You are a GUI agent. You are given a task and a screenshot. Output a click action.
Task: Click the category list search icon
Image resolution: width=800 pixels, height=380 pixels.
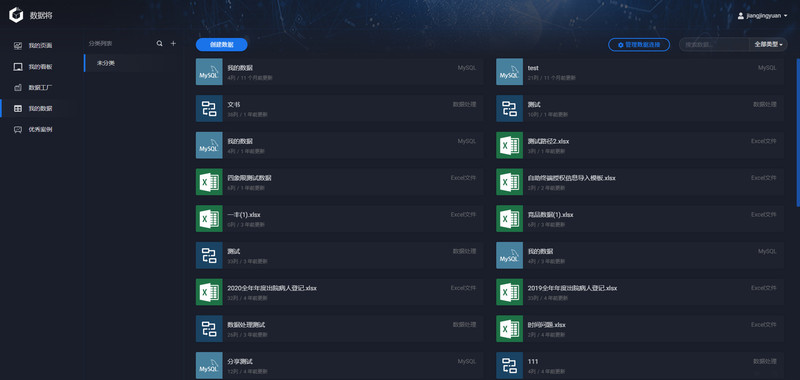(x=160, y=44)
